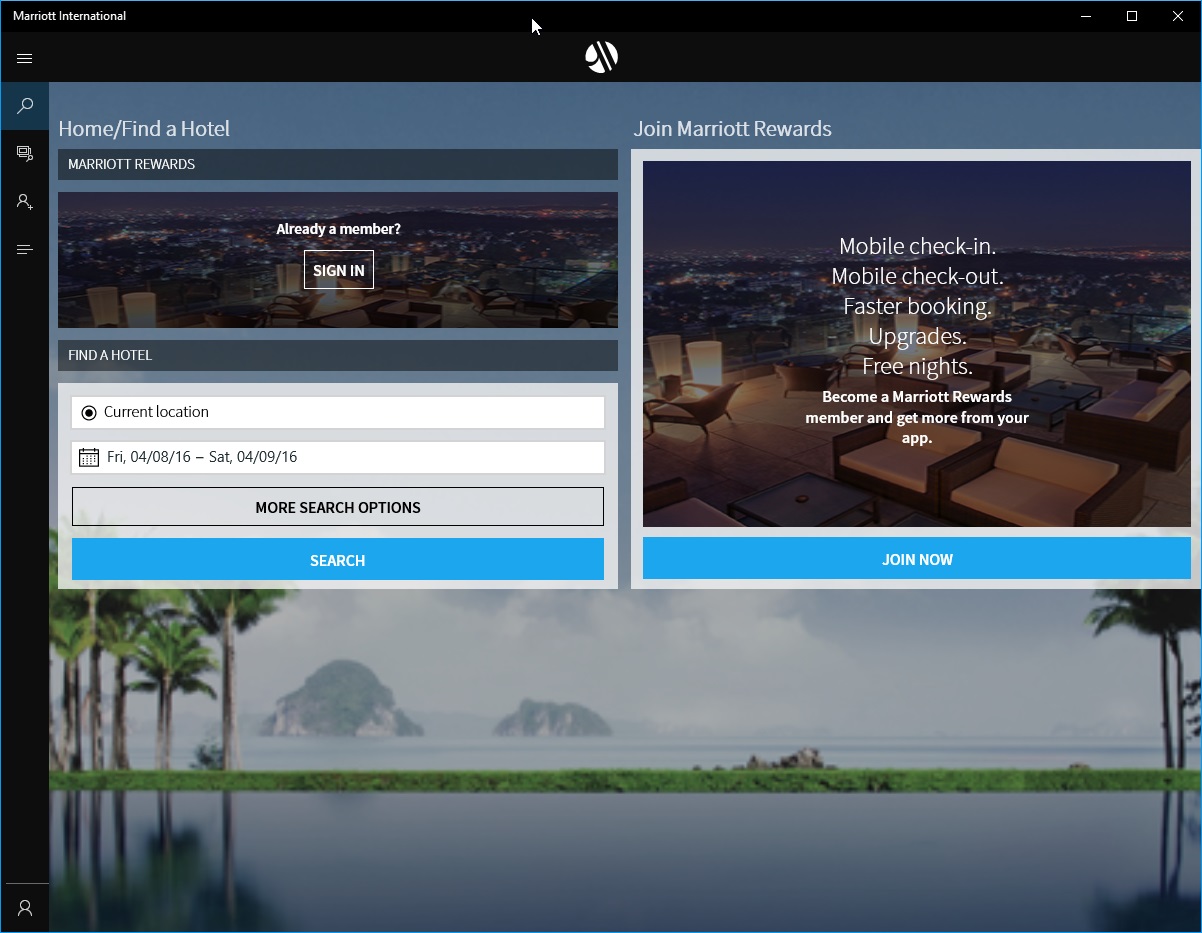The width and height of the screenshot is (1202, 933).
Task: Collapse the FIND A HOTEL section header
Action: [337, 355]
